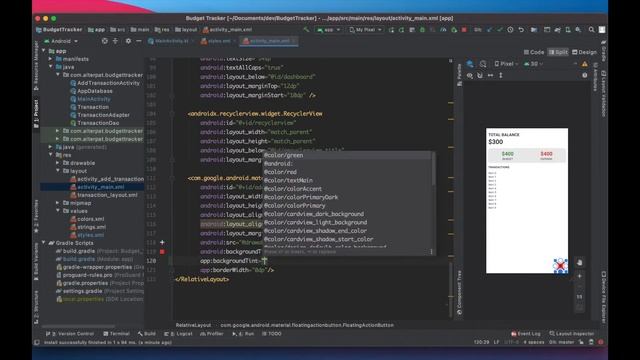Click the AVD Manager device icon in toolbar
640x360 pixels.
pyautogui.click(x=568, y=30)
